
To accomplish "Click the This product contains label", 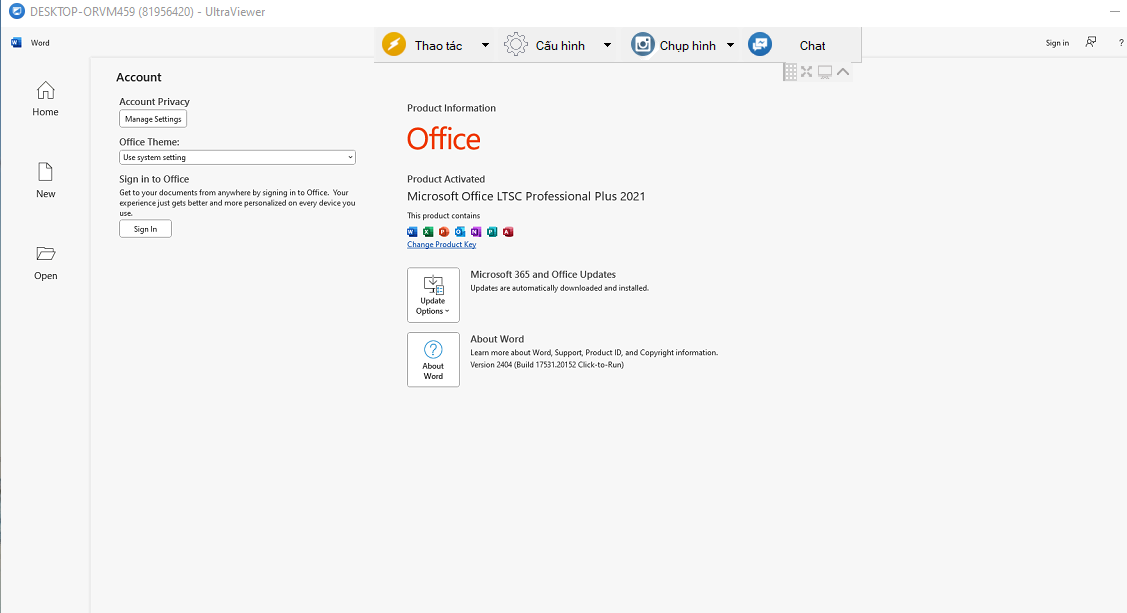I will tap(443, 216).
